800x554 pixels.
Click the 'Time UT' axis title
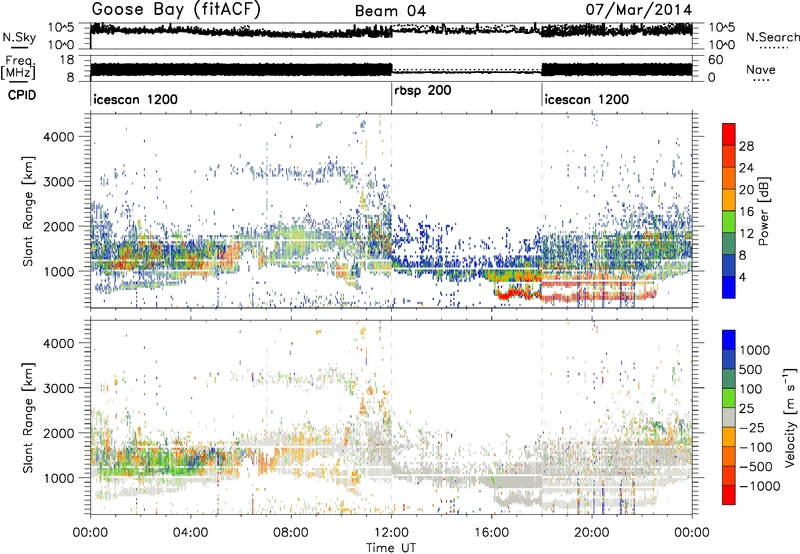point(391,548)
